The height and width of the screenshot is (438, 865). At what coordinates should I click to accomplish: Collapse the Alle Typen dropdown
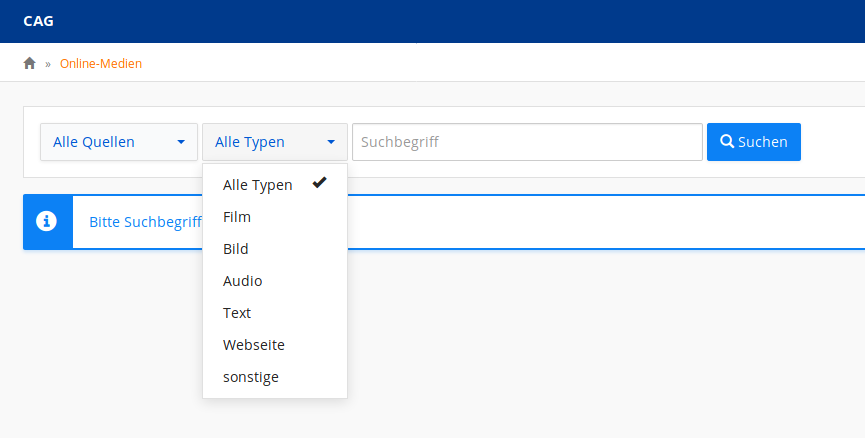point(274,142)
